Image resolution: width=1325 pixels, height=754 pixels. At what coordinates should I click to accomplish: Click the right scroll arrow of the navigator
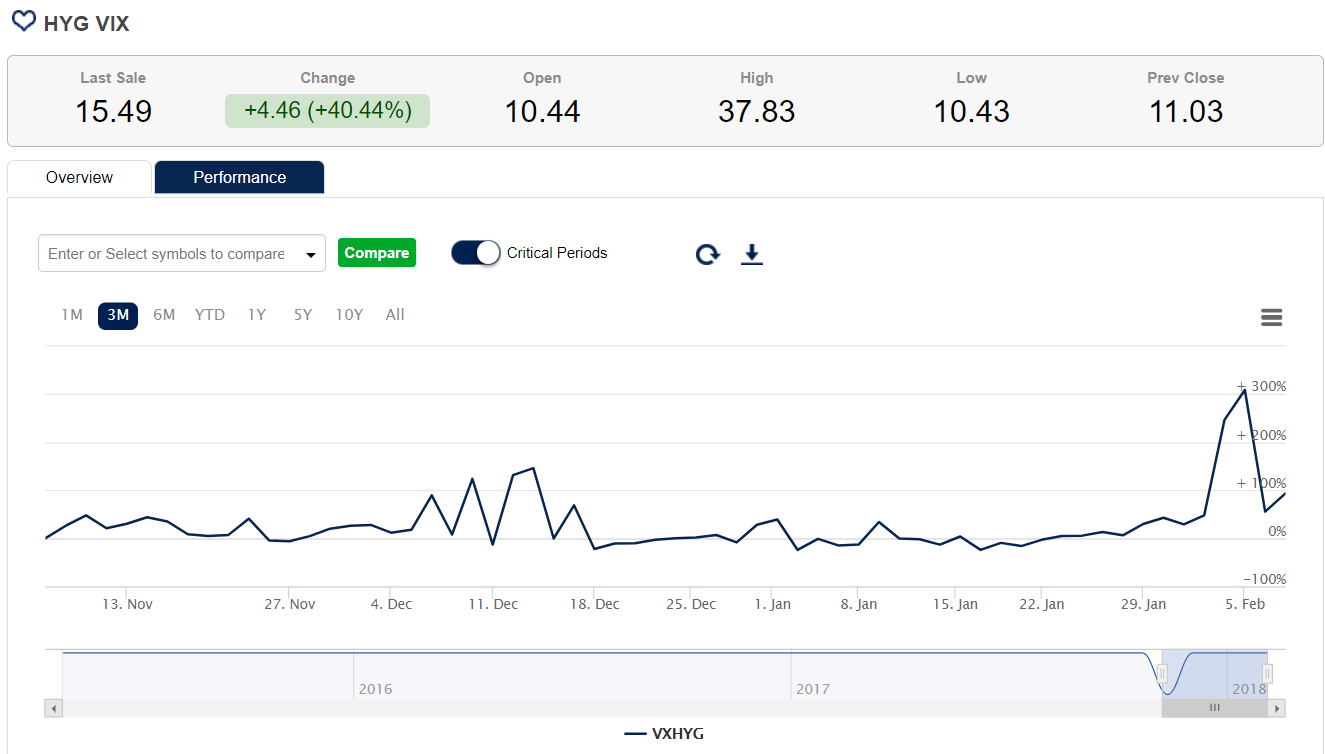(1276, 708)
